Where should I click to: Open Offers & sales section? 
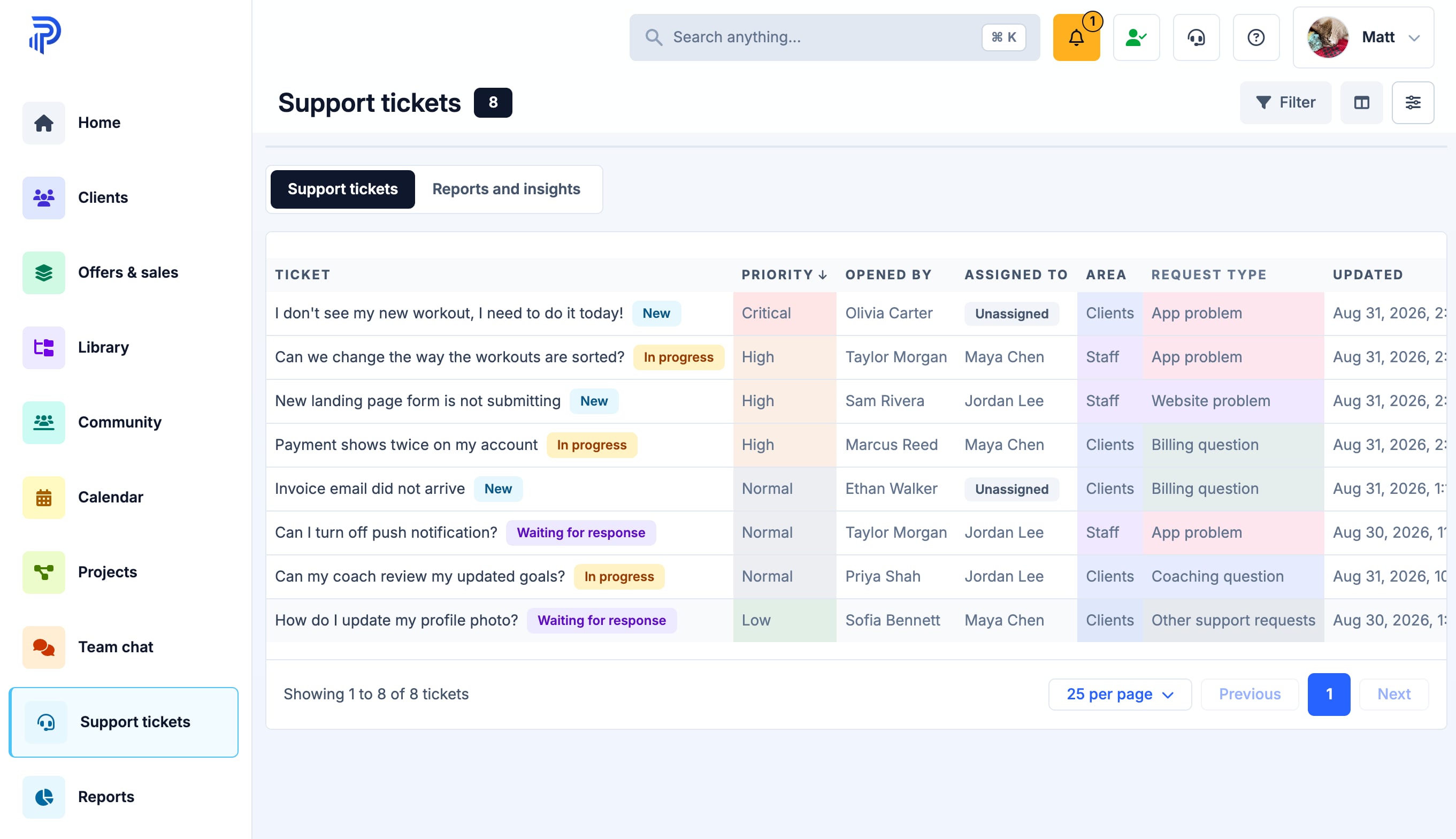pyautogui.click(x=124, y=272)
